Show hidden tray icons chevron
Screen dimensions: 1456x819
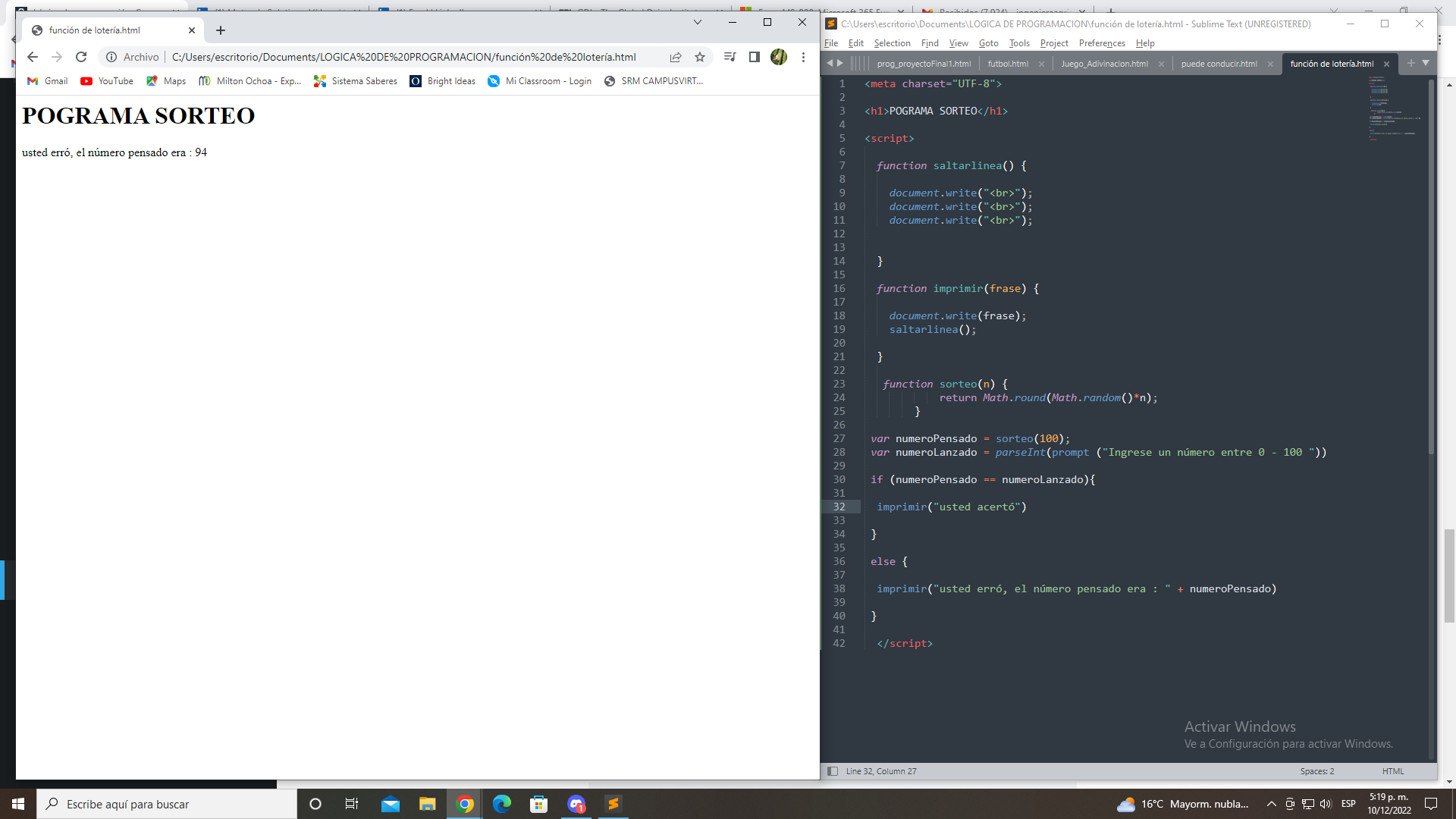click(1271, 804)
